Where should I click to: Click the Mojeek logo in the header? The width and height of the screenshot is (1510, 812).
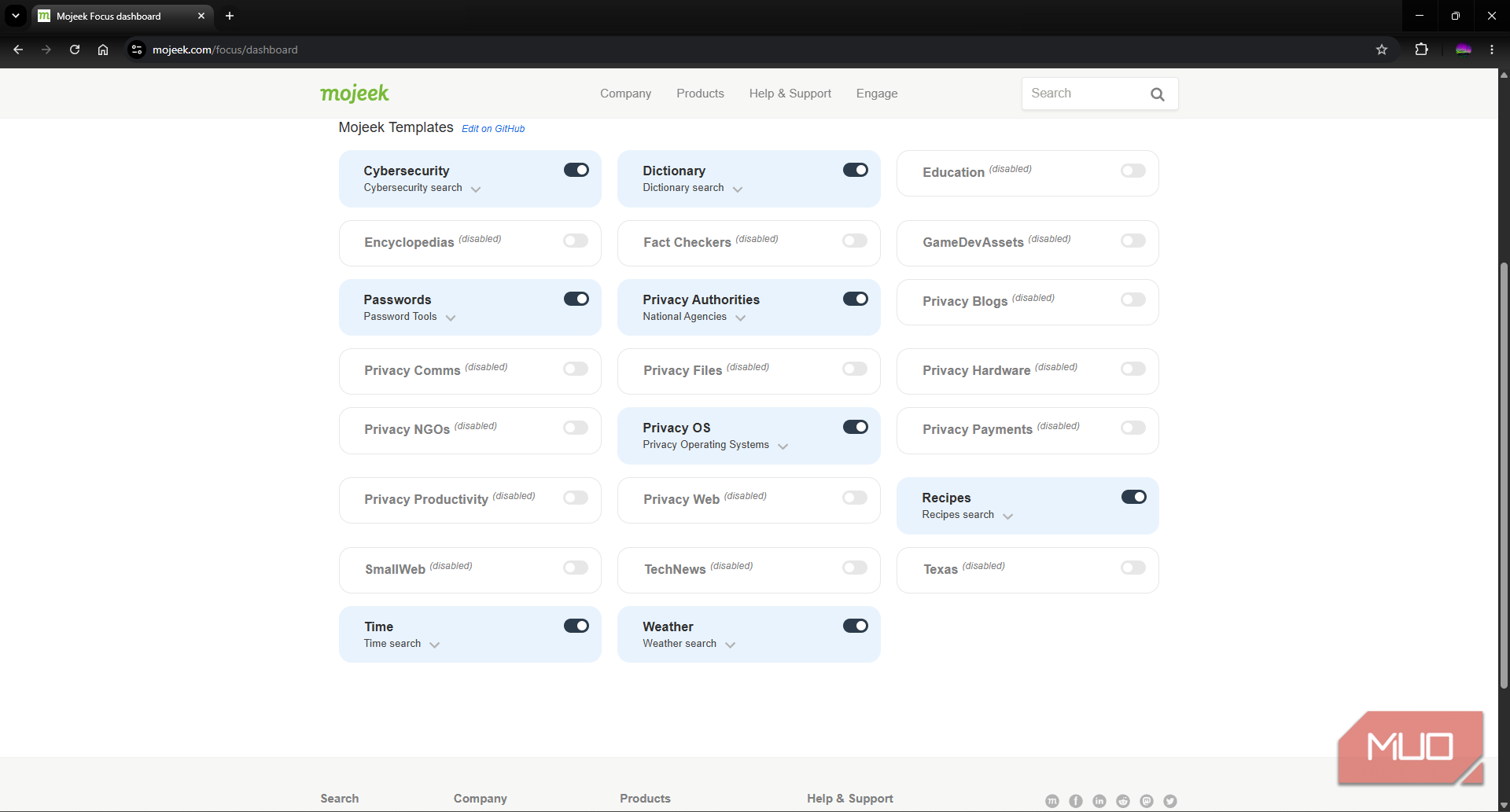355,94
